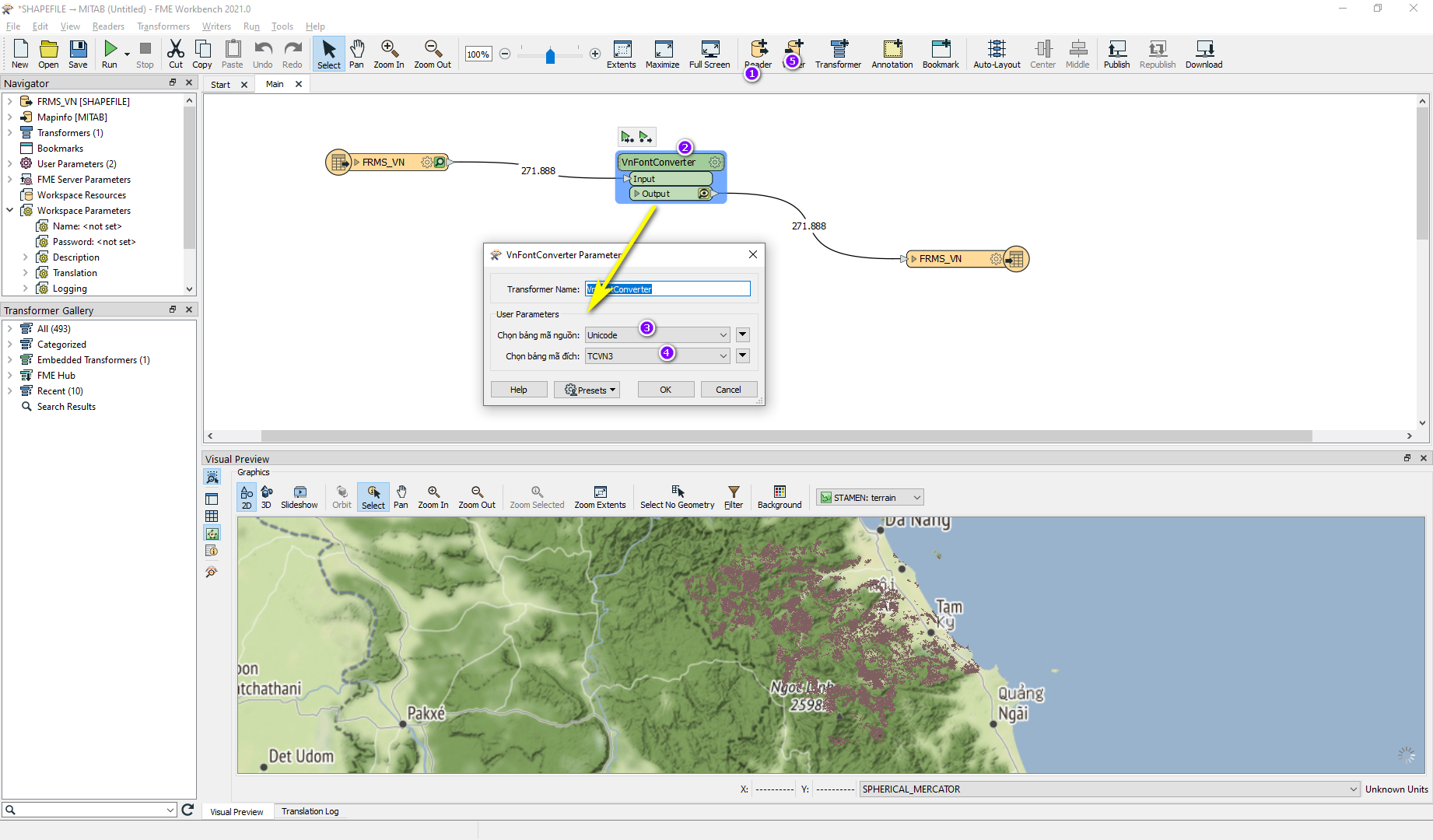1433x840 pixels.
Task: Apply Auto-Layout to the workspace
Action: 997,54
